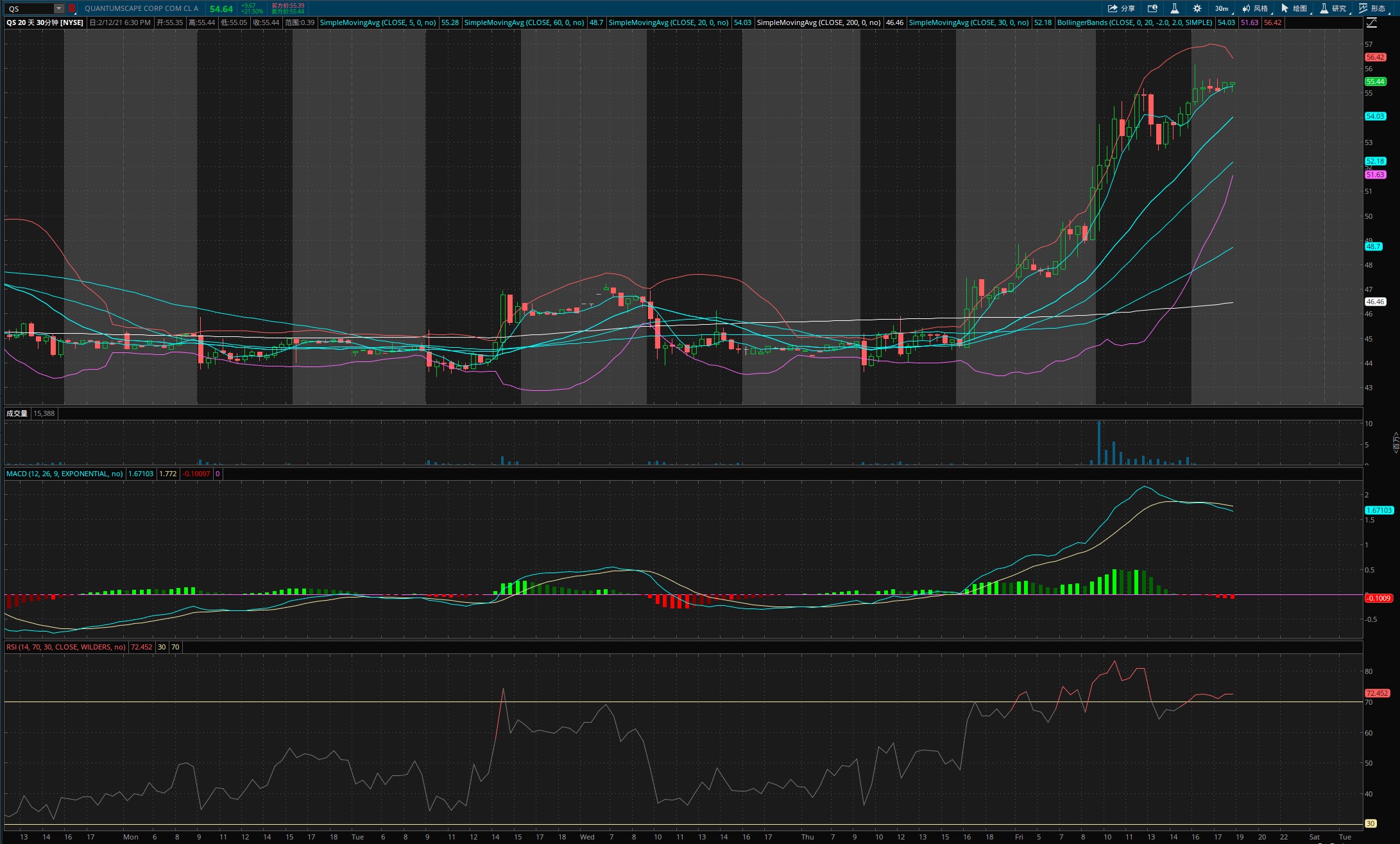Open the Drawings (绘图) menu
Screen dimensions: 1400x844
click(x=1294, y=8)
